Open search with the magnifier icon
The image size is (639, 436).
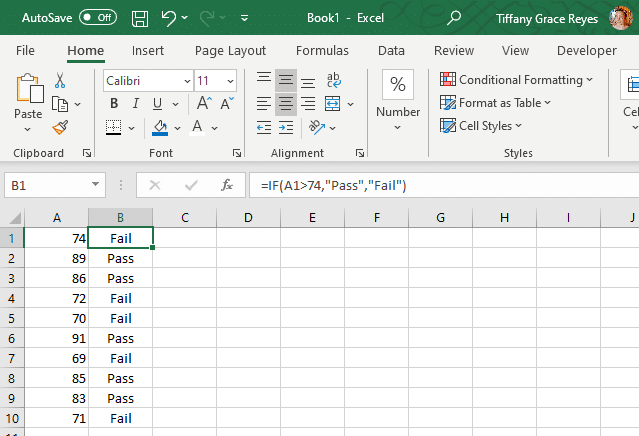pos(454,18)
